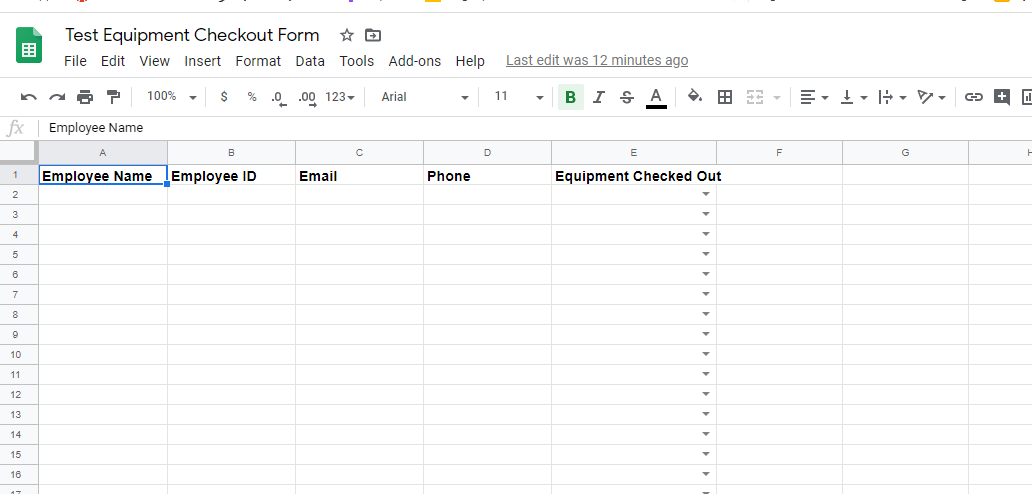Open 'Last edit was 12 minutes ago' link

tap(597, 61)
